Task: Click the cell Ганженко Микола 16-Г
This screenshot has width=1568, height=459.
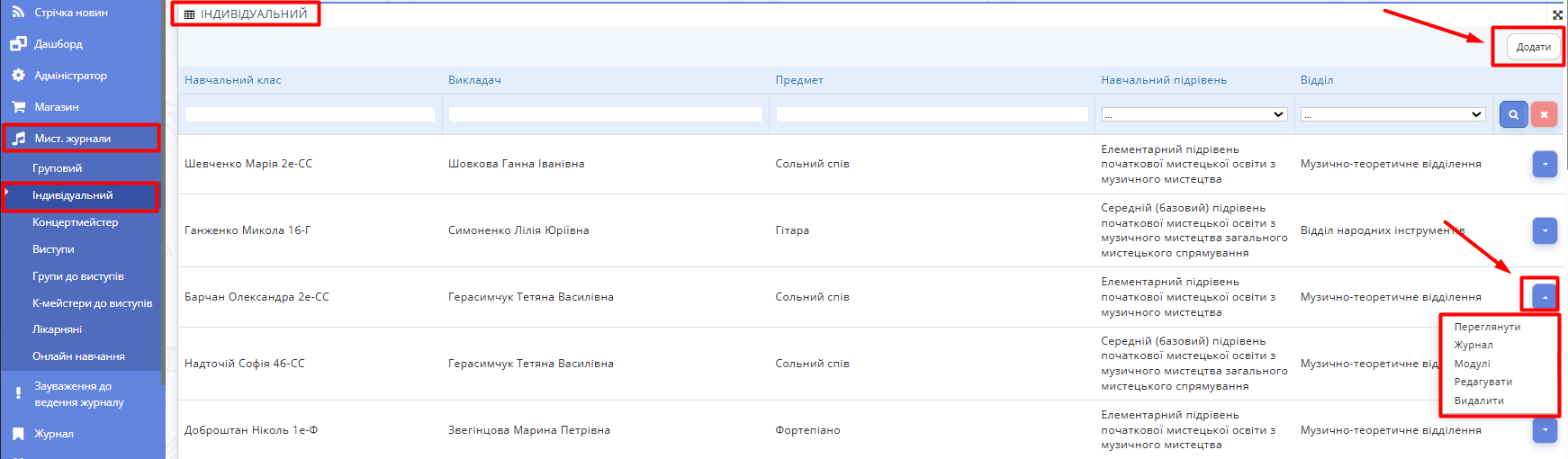Action: 248,230
